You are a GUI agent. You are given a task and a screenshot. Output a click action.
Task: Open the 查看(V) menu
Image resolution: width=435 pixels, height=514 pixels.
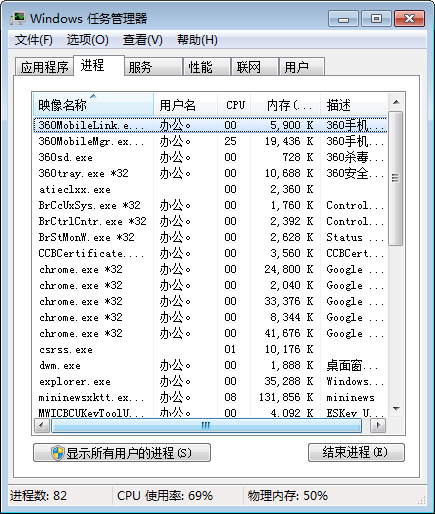coord(143,40)
